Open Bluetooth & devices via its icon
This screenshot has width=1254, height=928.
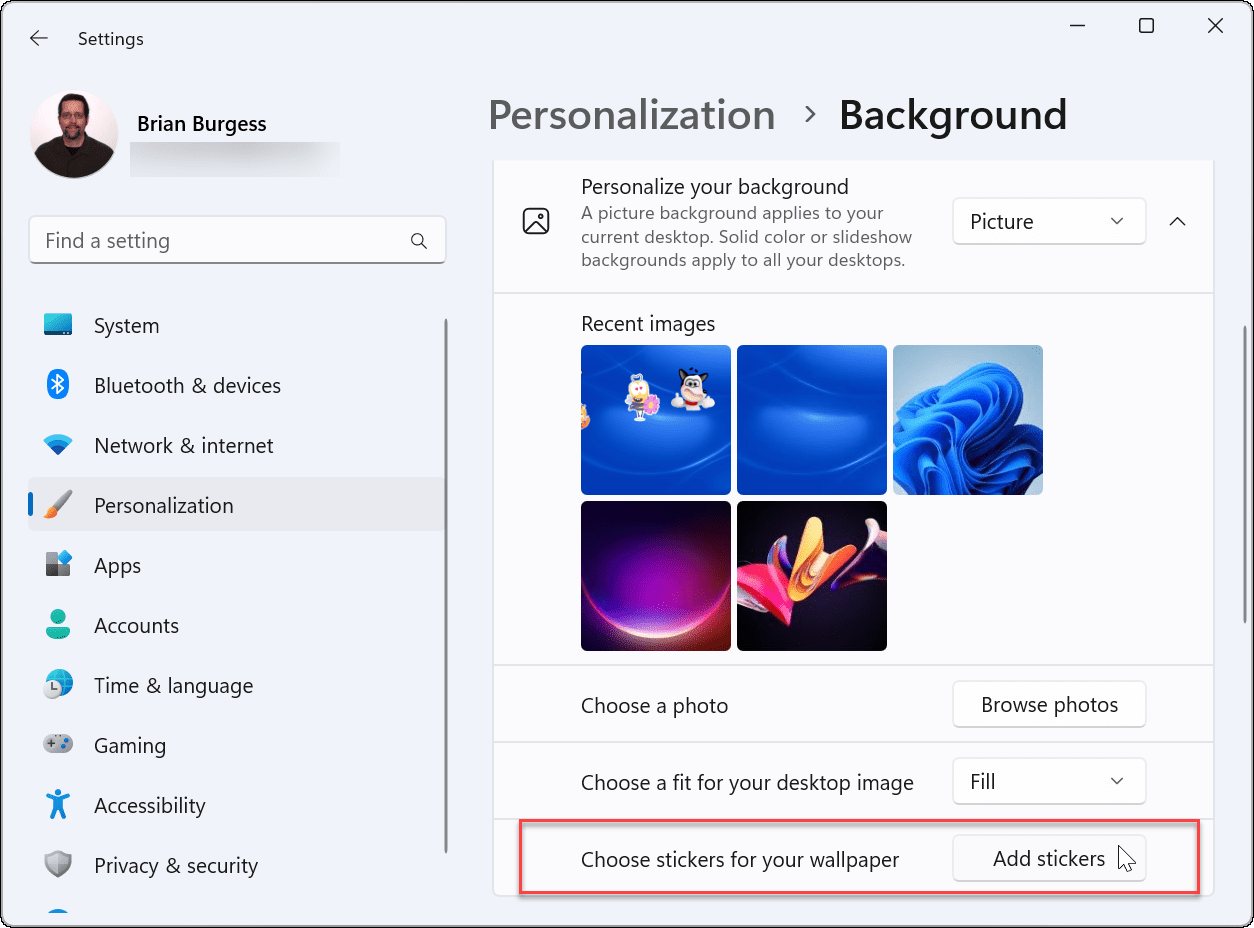[58, 385]
